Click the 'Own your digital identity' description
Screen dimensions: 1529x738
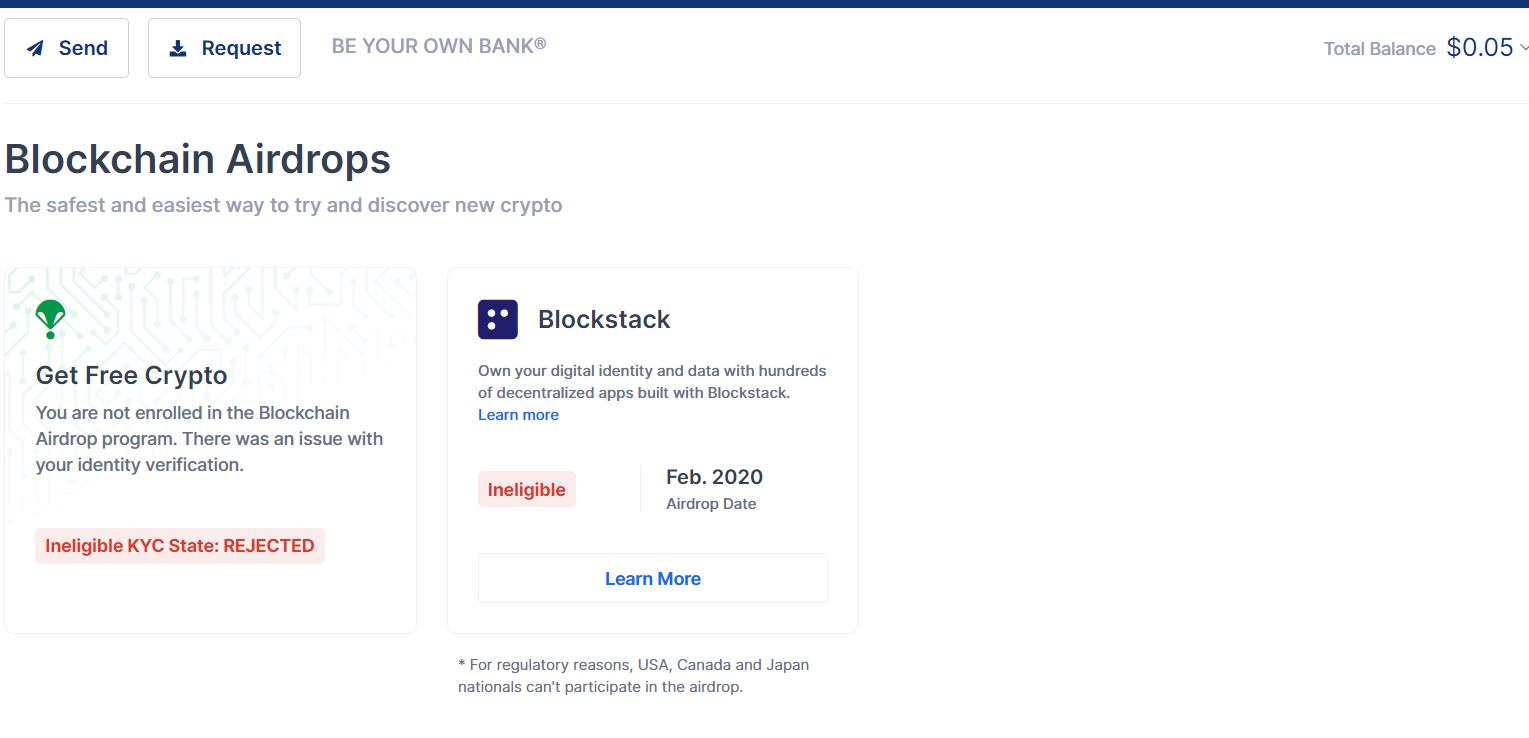click(x=652, y=382)
